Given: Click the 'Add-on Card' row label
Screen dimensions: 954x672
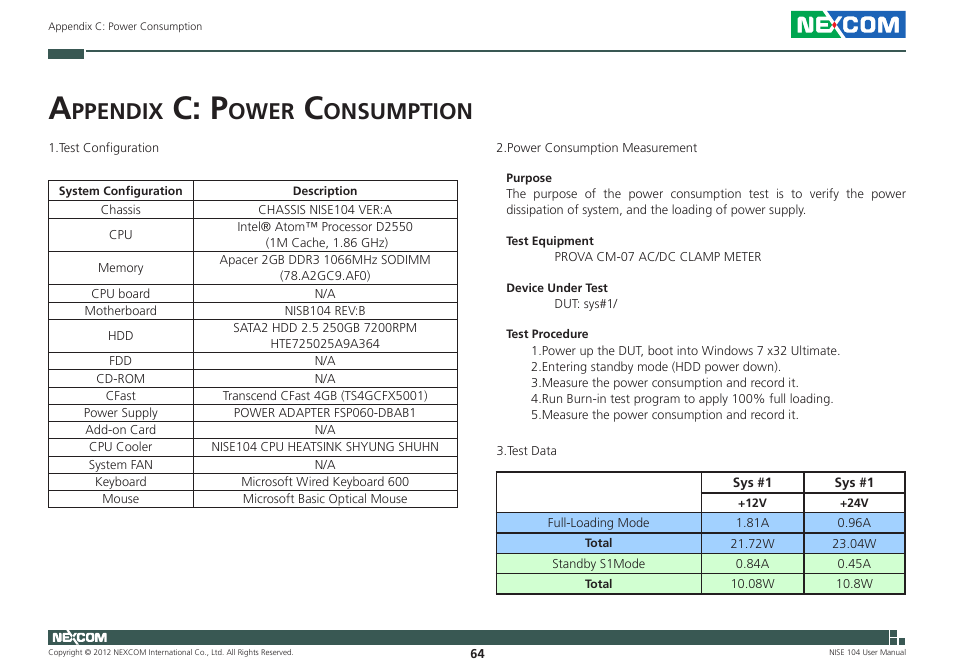Looking at the screenshot, I should pos(120,430).
